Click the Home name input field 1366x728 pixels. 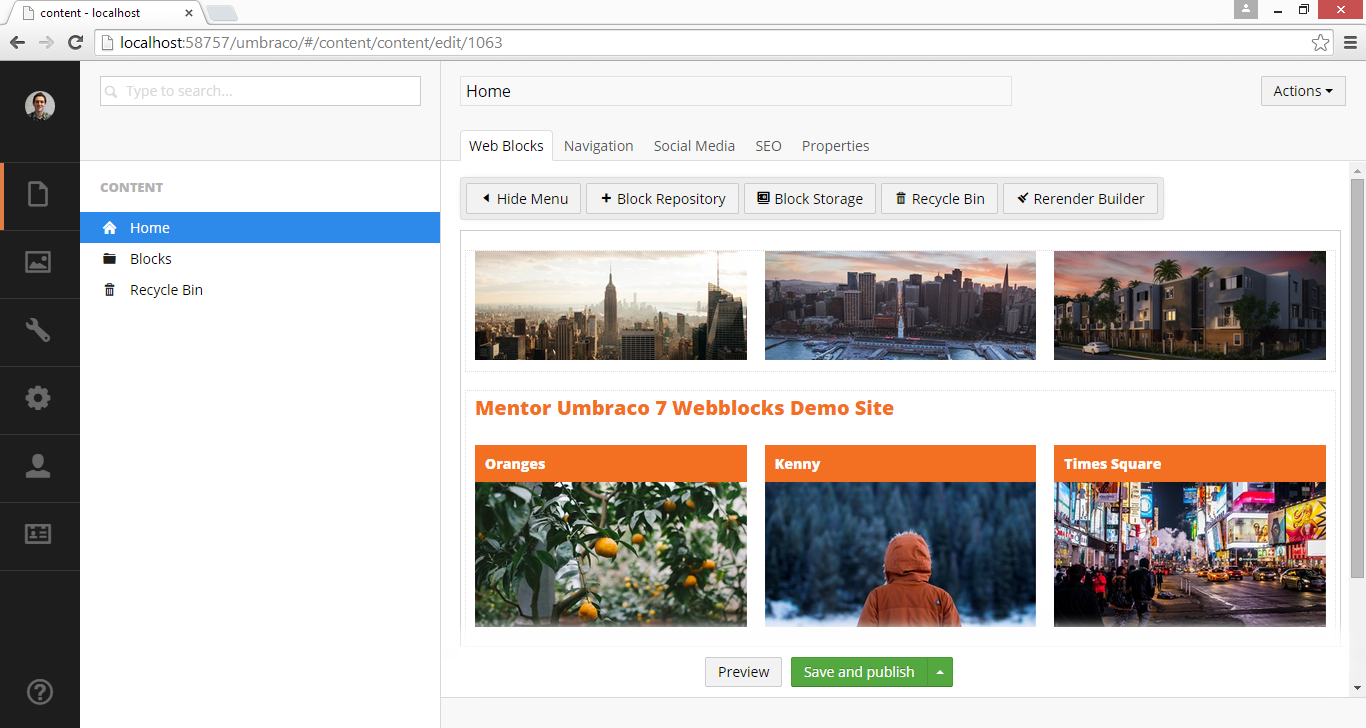click(x=736, y=91)
